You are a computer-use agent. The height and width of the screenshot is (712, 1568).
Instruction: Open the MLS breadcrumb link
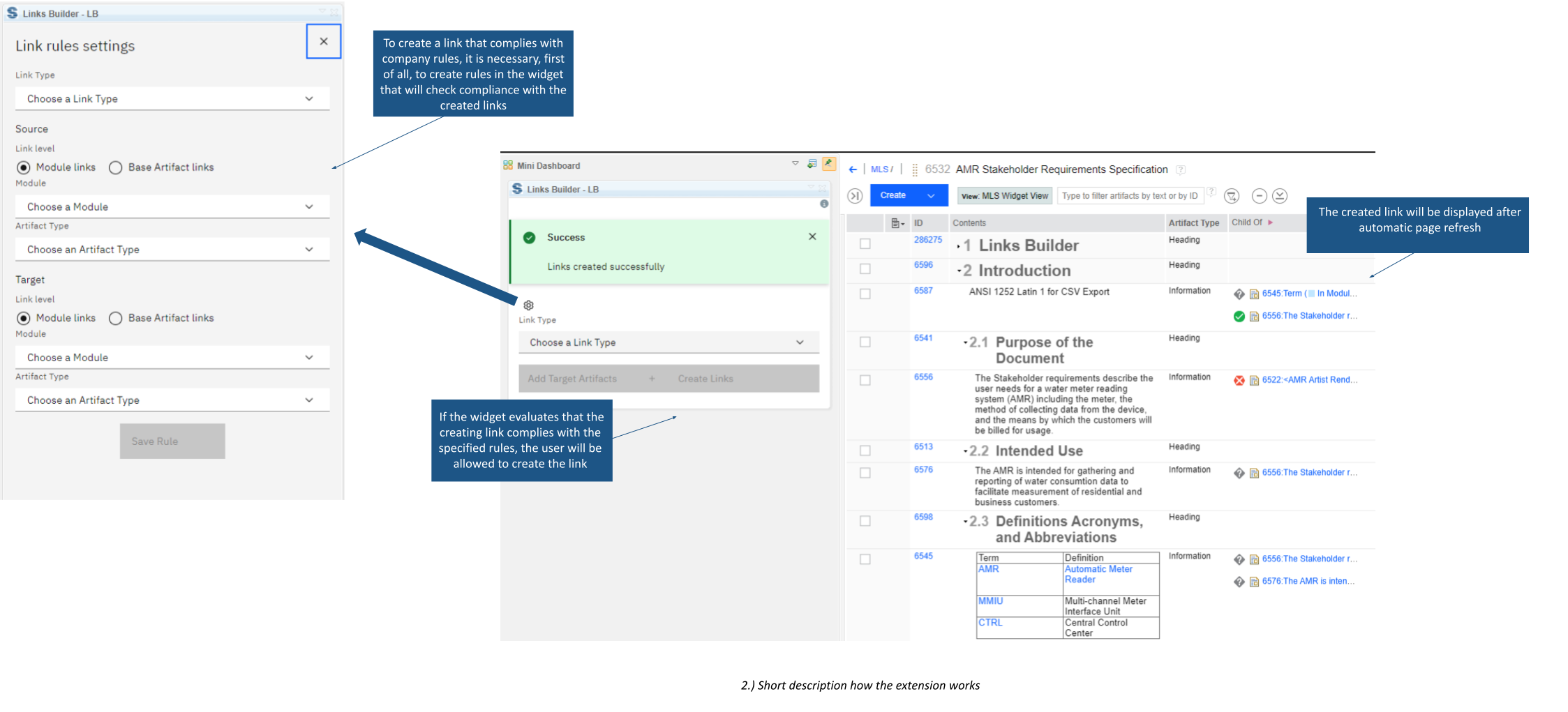[x=879, y=169]
